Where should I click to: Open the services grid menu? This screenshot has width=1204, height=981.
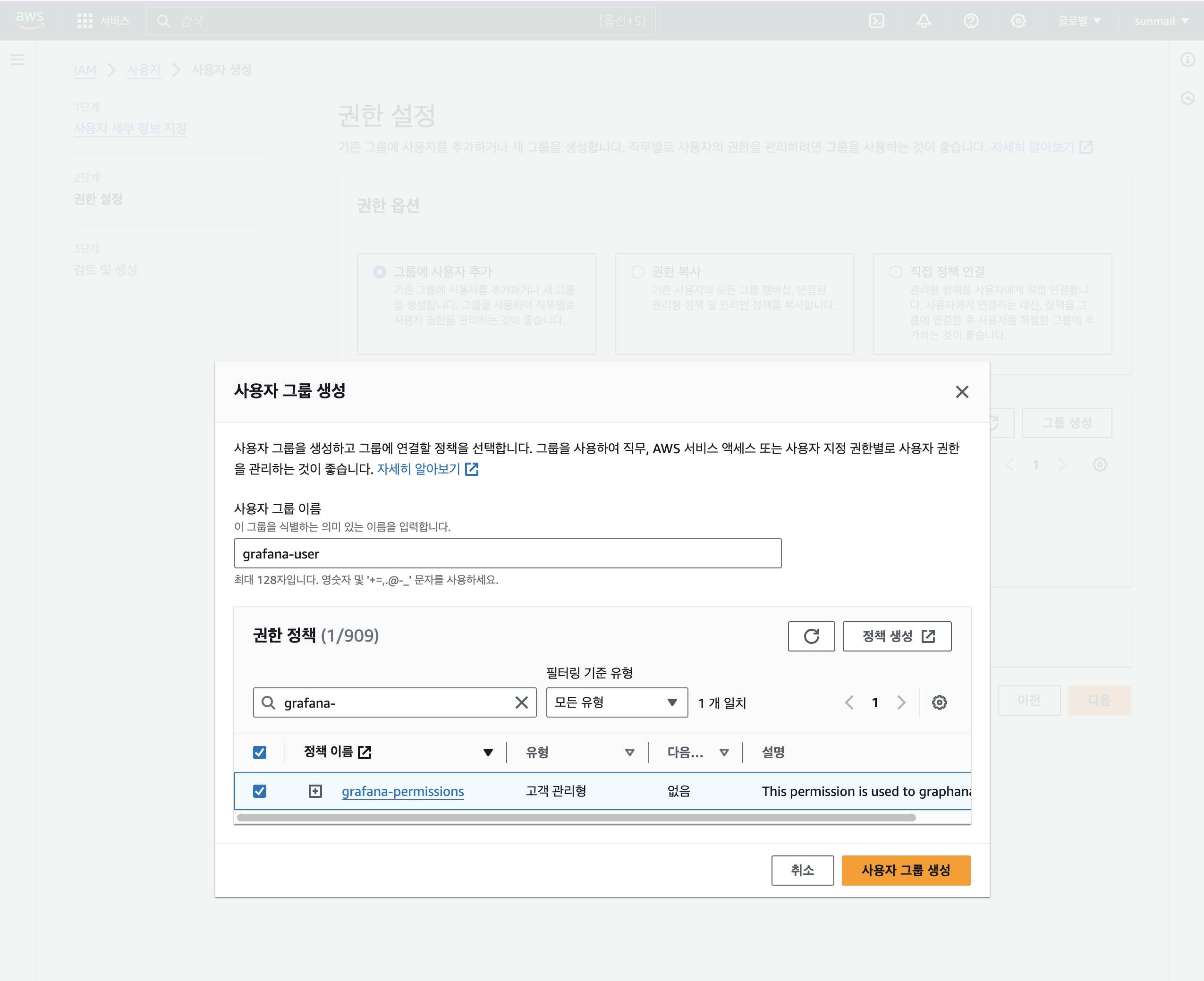click(x=85, y=21)
